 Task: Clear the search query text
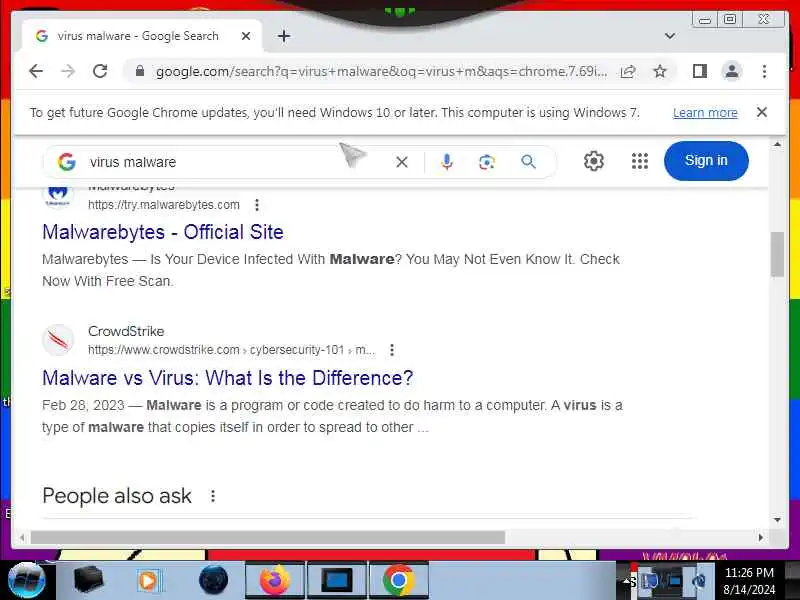click(x=402, y=162)
